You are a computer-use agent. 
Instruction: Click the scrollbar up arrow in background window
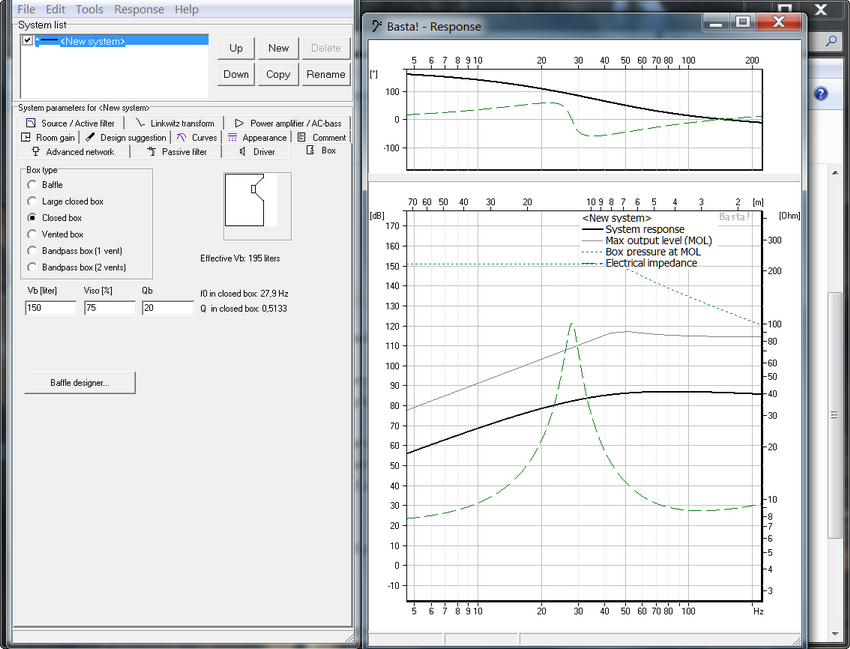835,173
